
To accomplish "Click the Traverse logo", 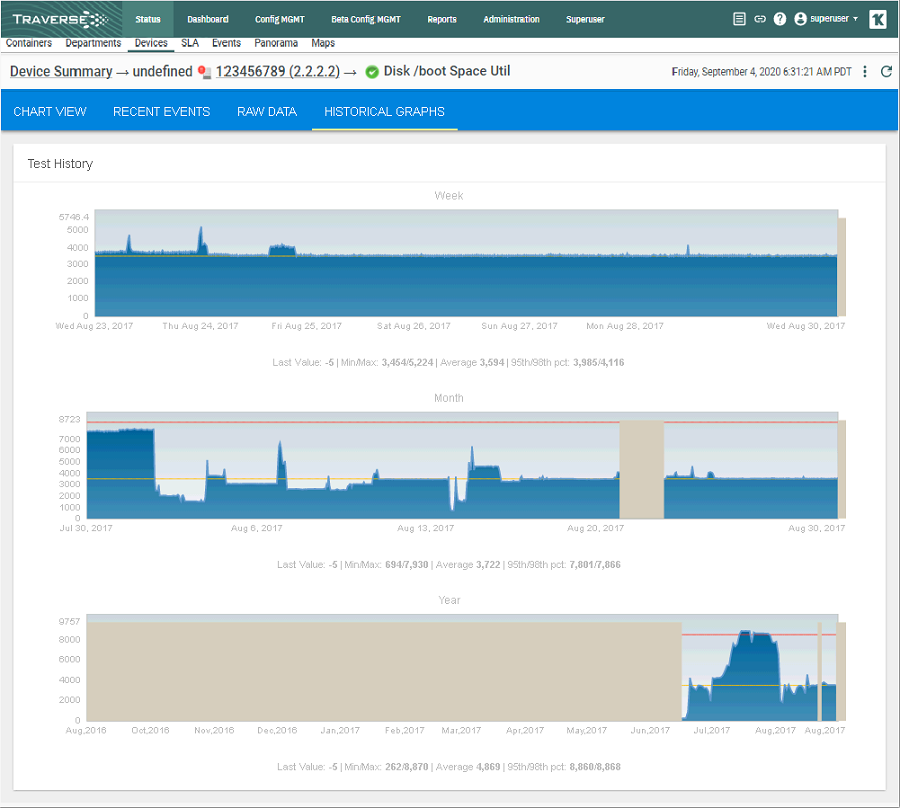I will tap(60, 20).
